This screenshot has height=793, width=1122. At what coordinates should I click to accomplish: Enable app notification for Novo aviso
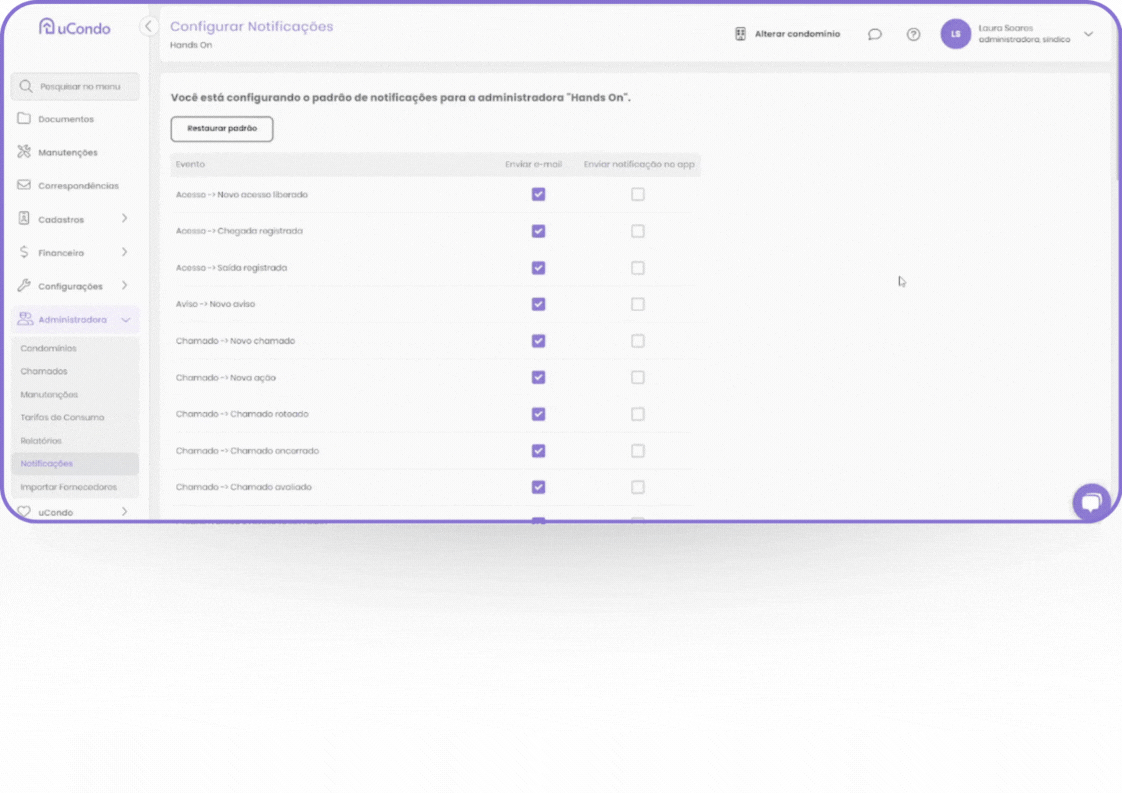[x=637, y=304]
